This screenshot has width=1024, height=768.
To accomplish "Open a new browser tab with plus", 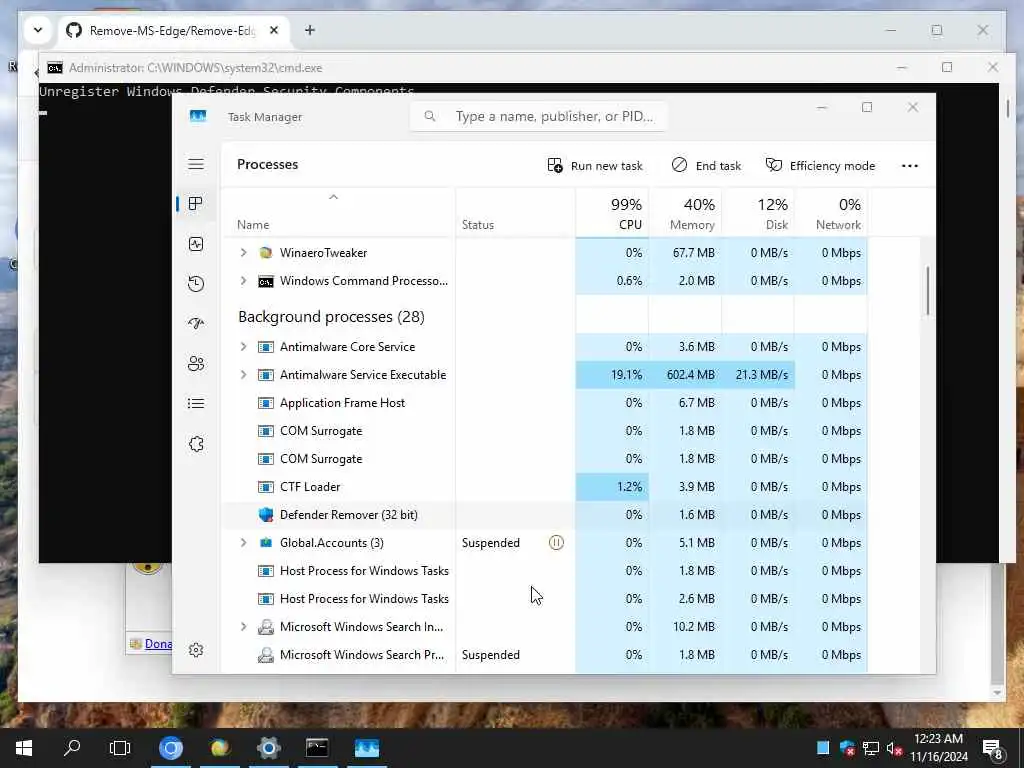I will pyautogui.click(x=310, y=30).
